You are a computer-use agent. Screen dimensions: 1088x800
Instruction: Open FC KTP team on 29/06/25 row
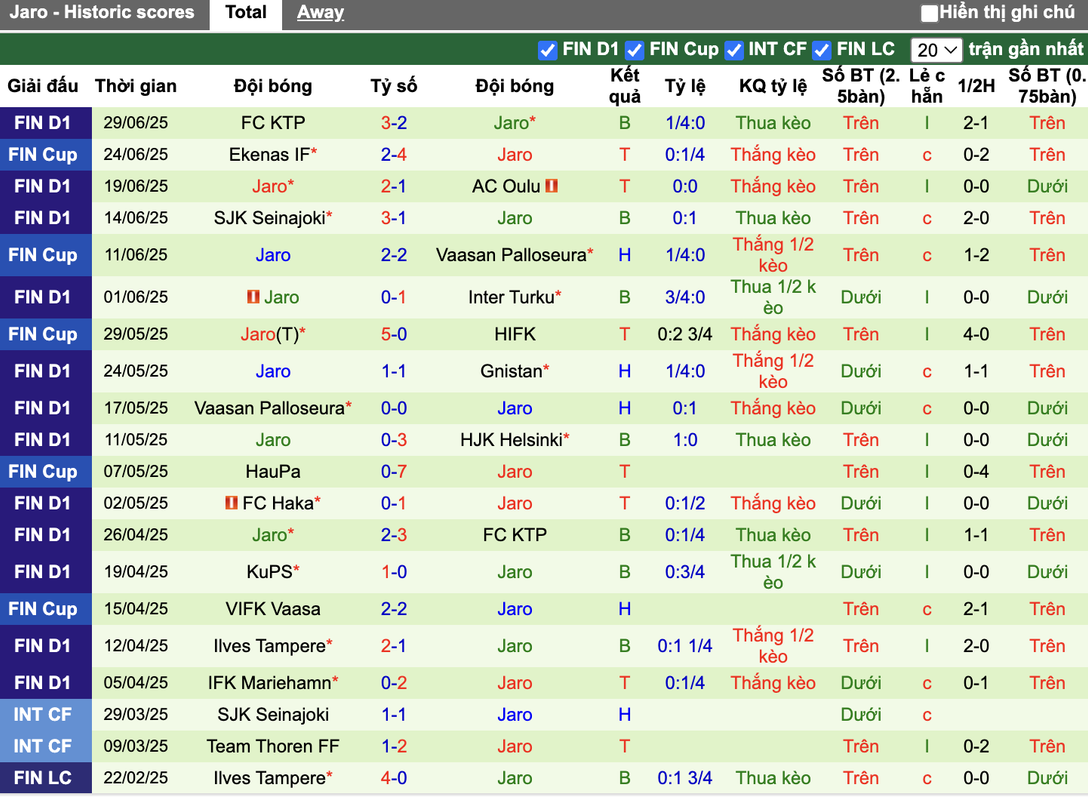click(273, 123)
